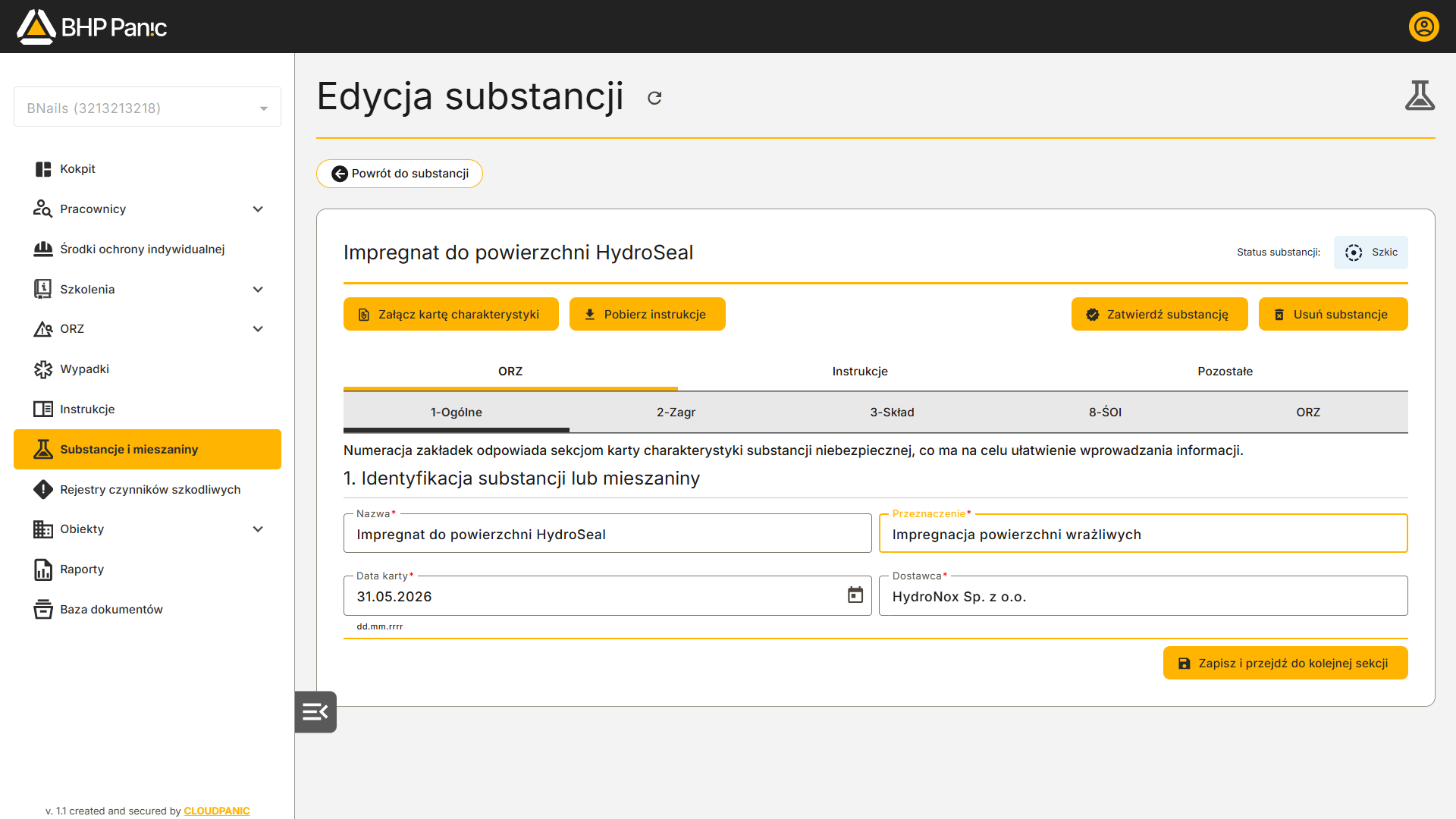Click the Obiekty building icon
The height and width of the screenshot is (819, 1456).
(x=43, y=529)
